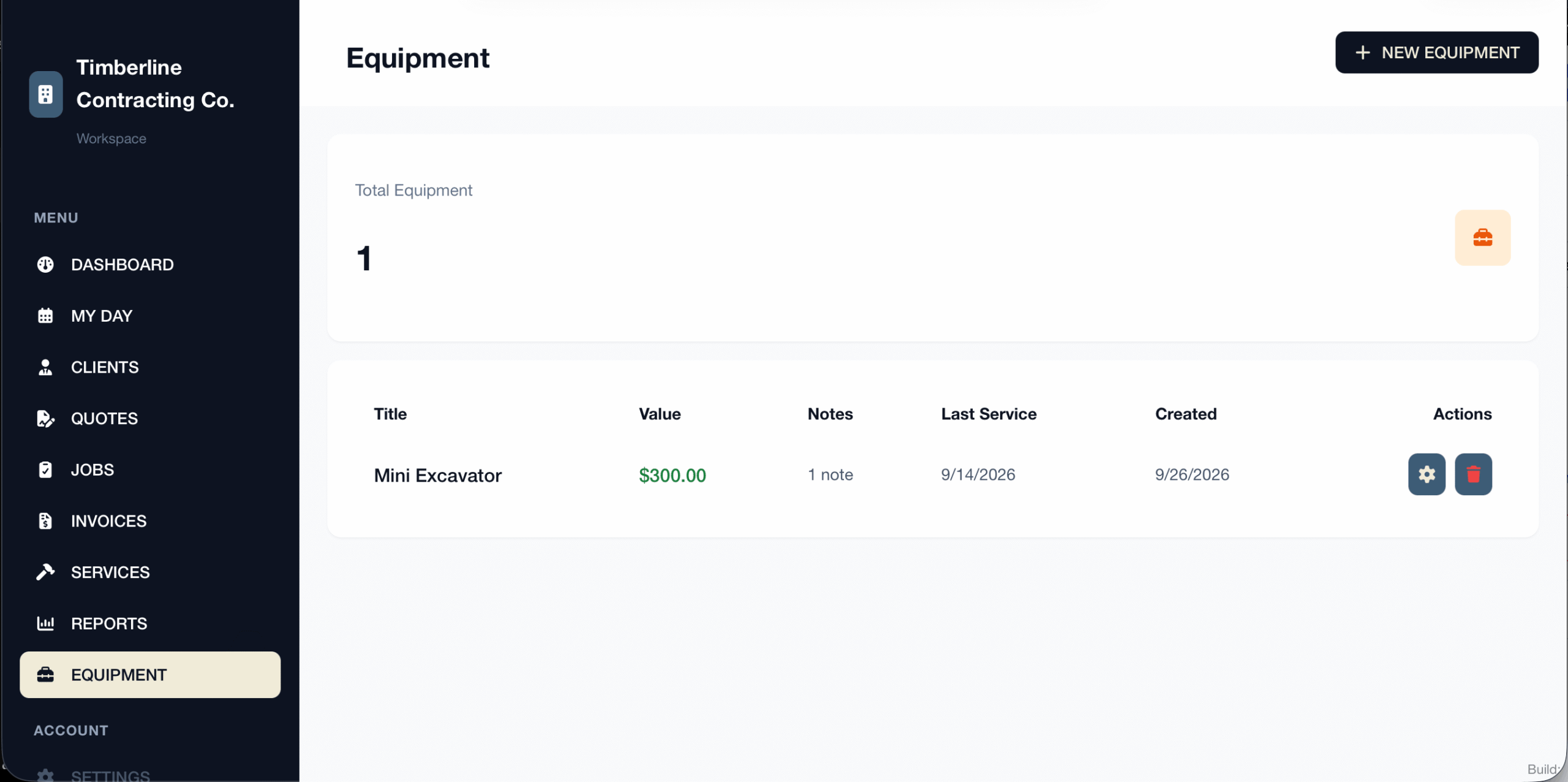Click the Timberline building logo icon
Screen dimensions: 1568x782
click(46, 94)
